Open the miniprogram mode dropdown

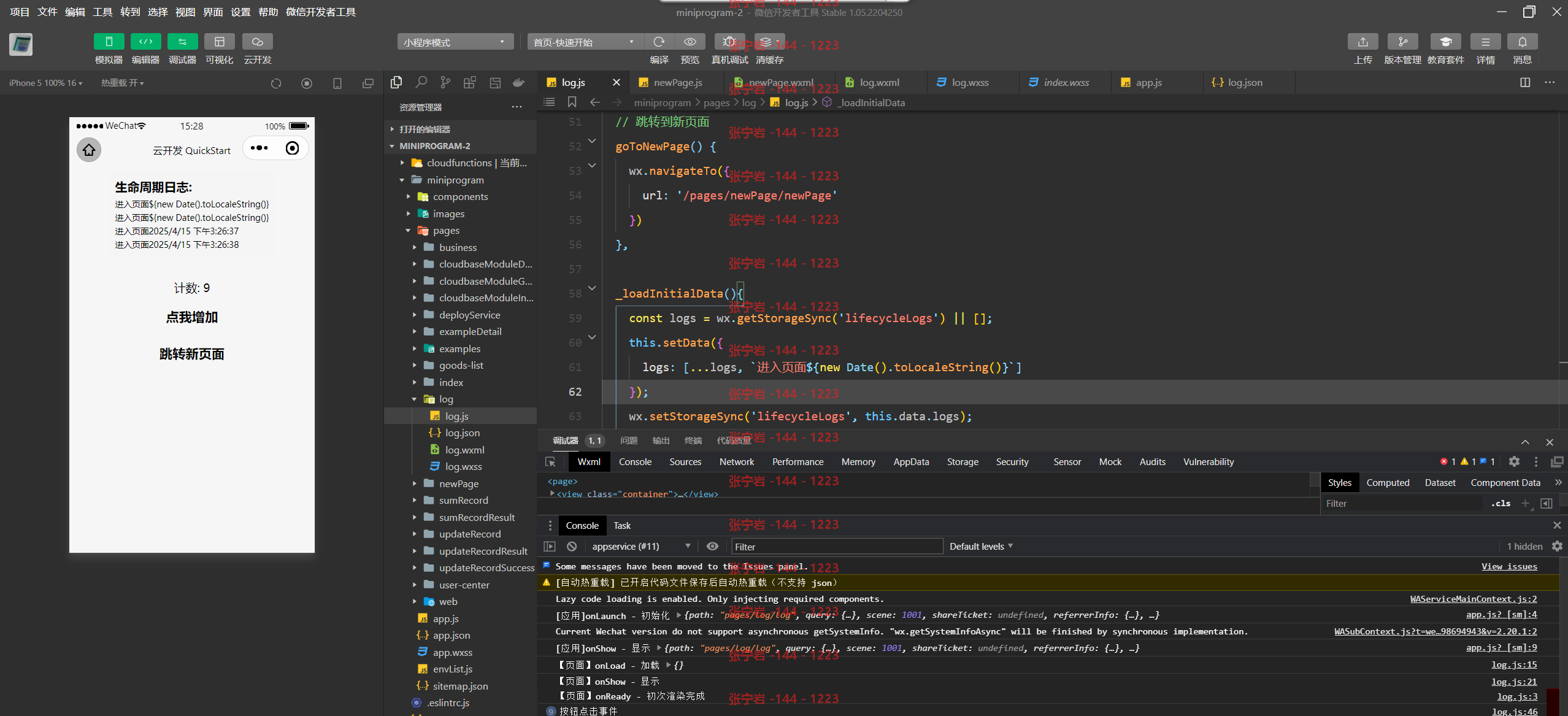(455, 42)
